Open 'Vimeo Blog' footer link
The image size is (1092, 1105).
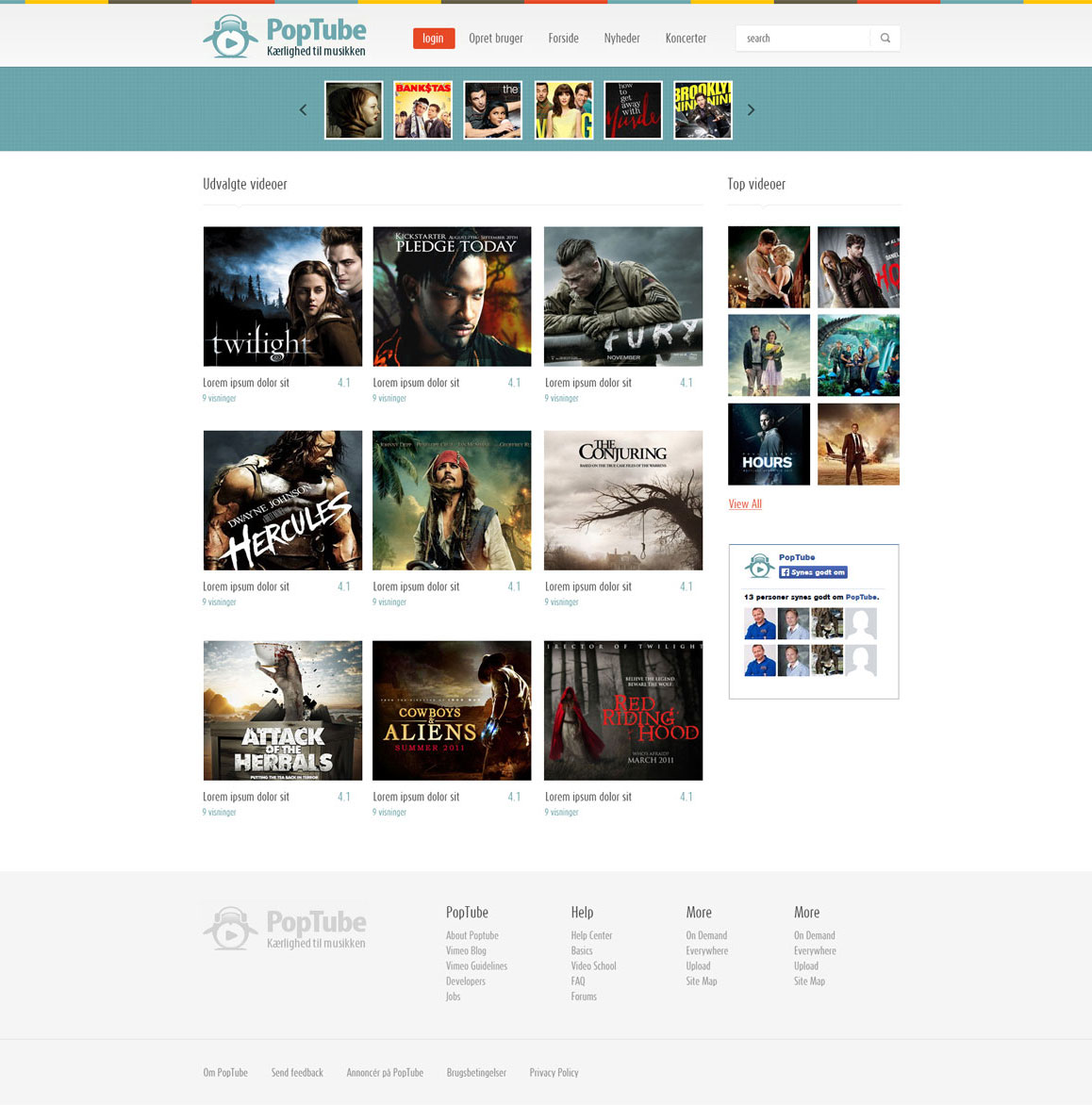[x=466, y=950]
